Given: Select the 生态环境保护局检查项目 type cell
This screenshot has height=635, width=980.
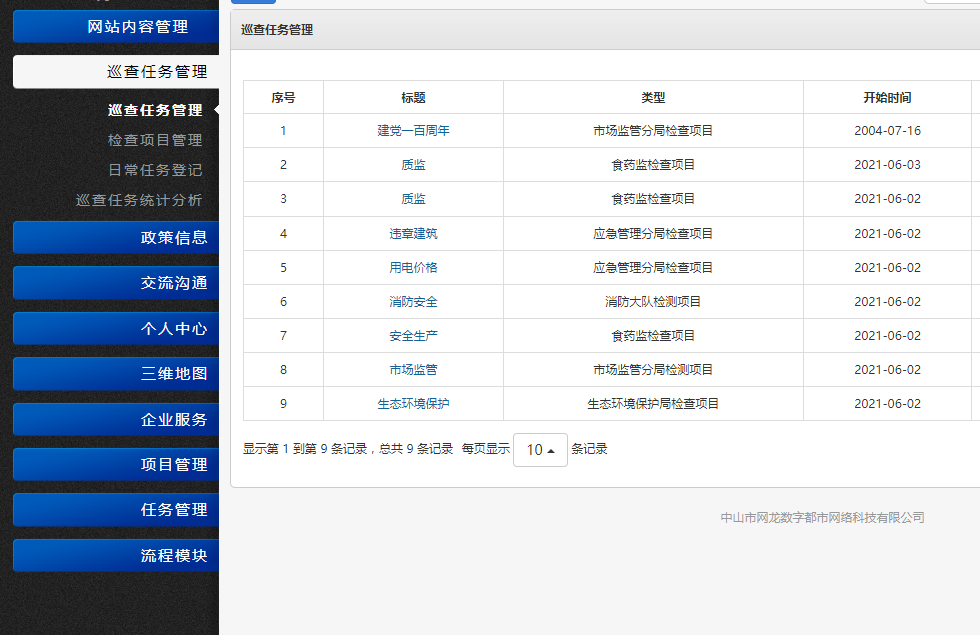Looking at the screenshot, I should point(653,404).
